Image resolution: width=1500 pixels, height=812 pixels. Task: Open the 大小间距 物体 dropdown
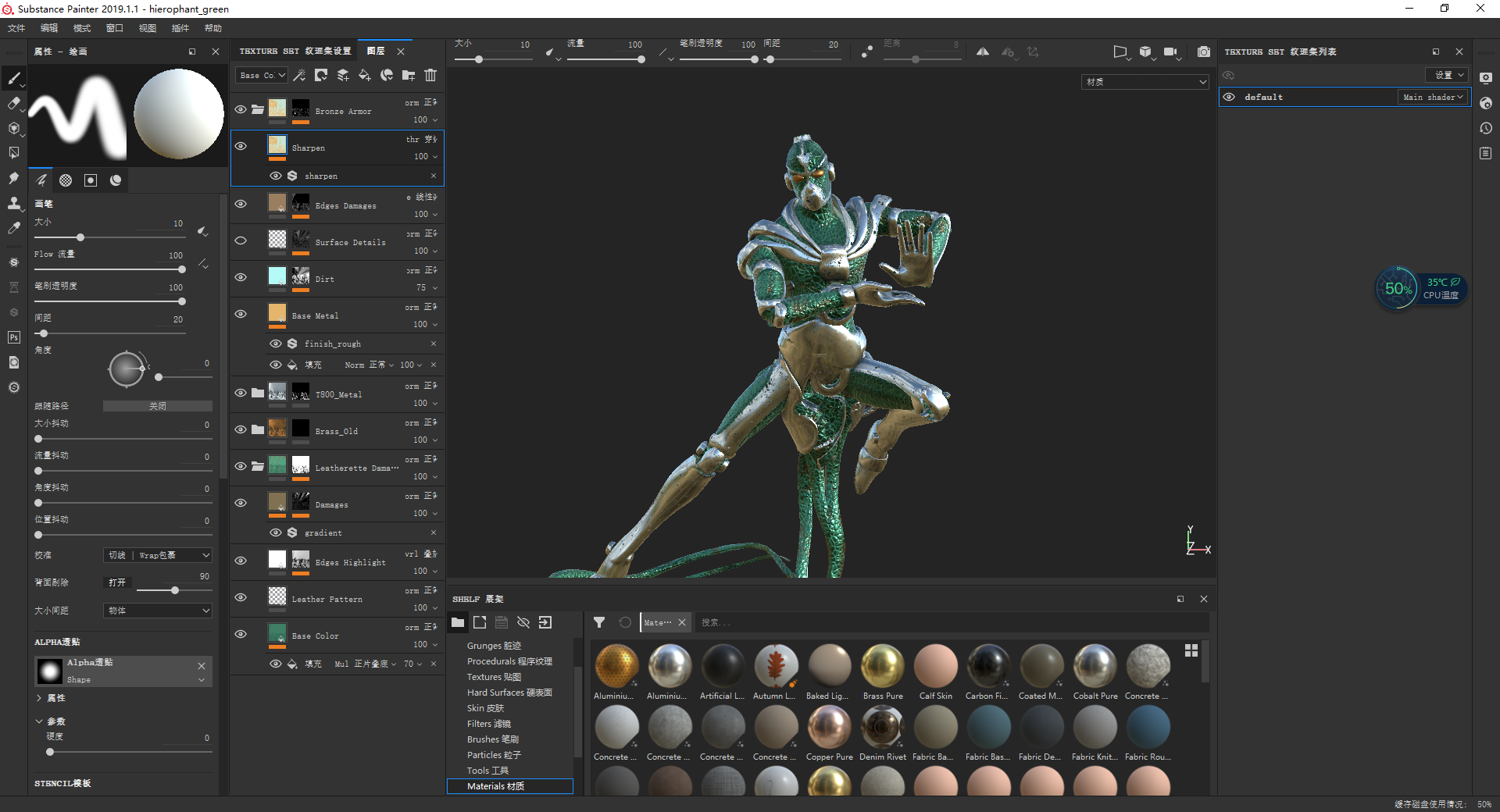pyautogui.click(x=158, y=611)
